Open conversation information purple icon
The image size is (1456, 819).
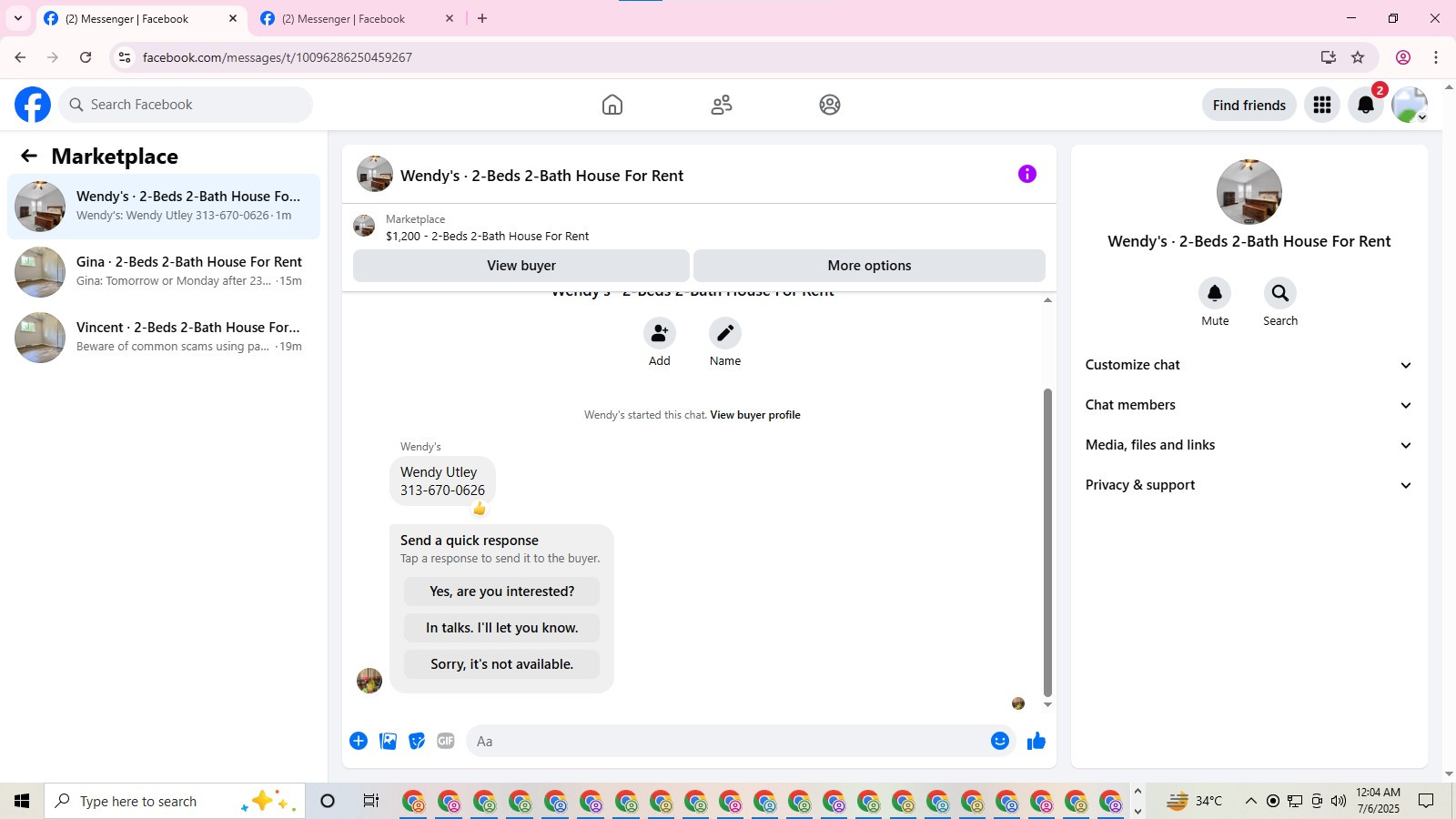click(1027, 174)
